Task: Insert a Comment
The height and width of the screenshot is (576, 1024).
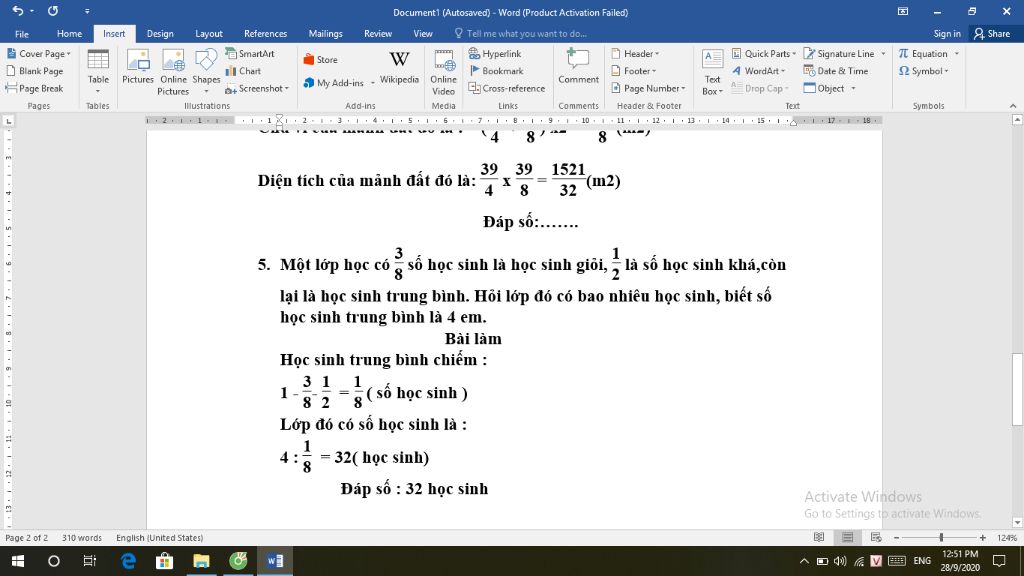Action: 578,67
